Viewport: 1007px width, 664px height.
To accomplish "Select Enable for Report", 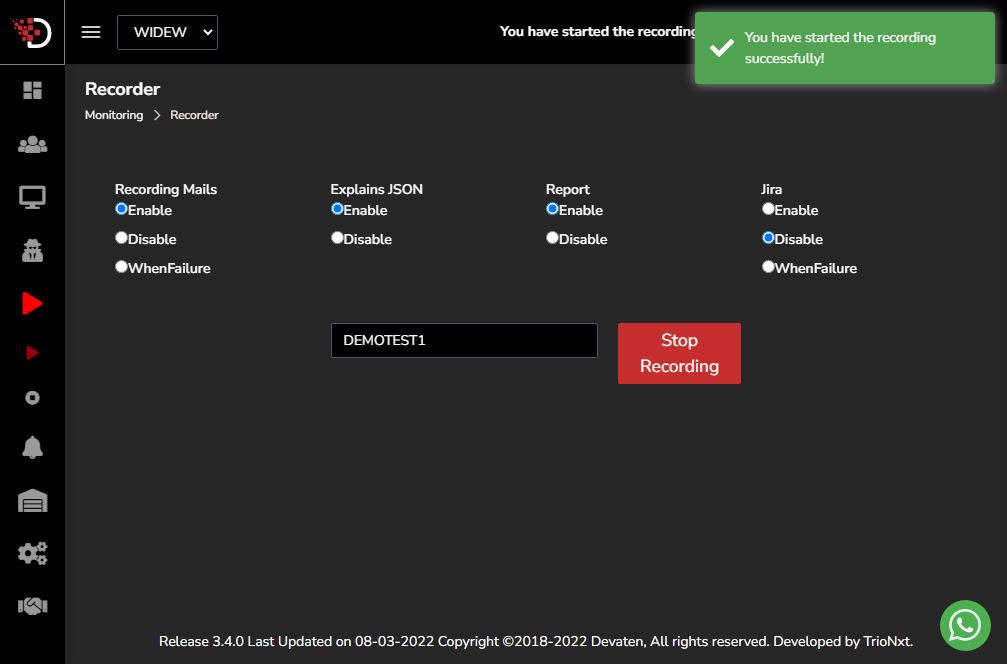I will click(x=552, y=209).
